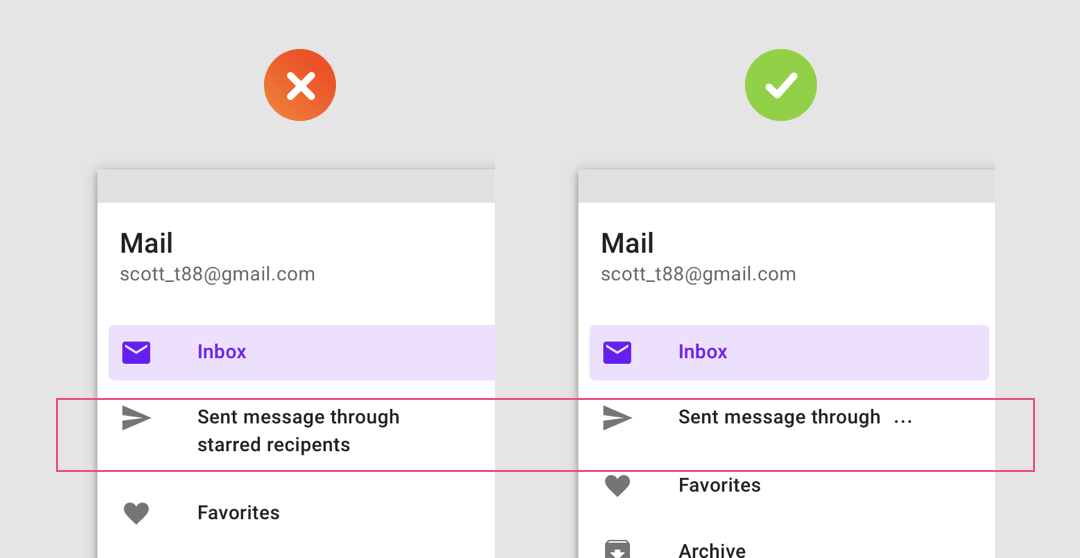
Task: Click scott_t88@gmail.com in the right drawer
Action: pos(698,274)
